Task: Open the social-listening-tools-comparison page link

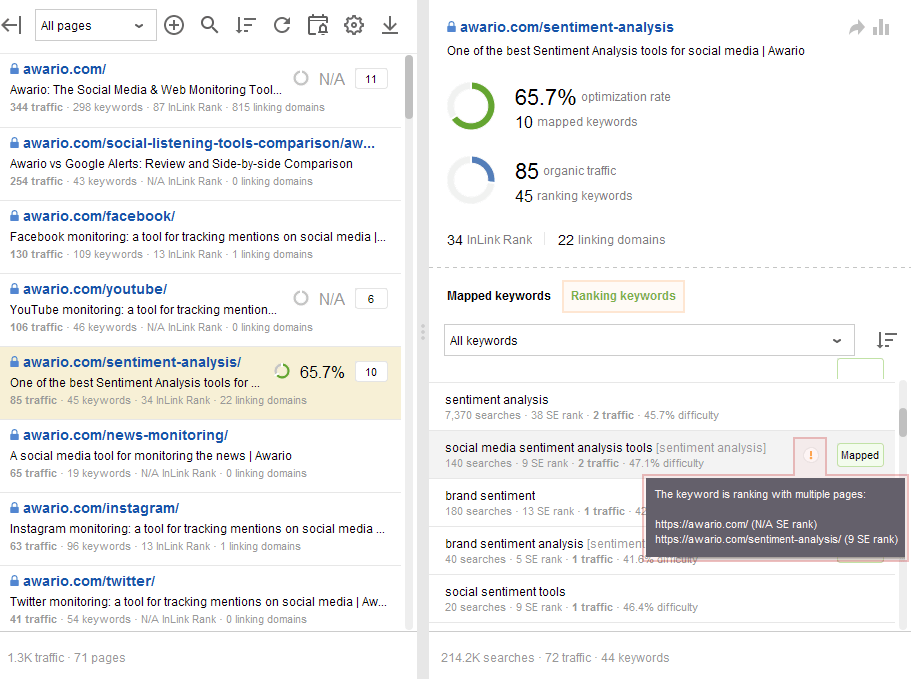Action: pos(199,143)
